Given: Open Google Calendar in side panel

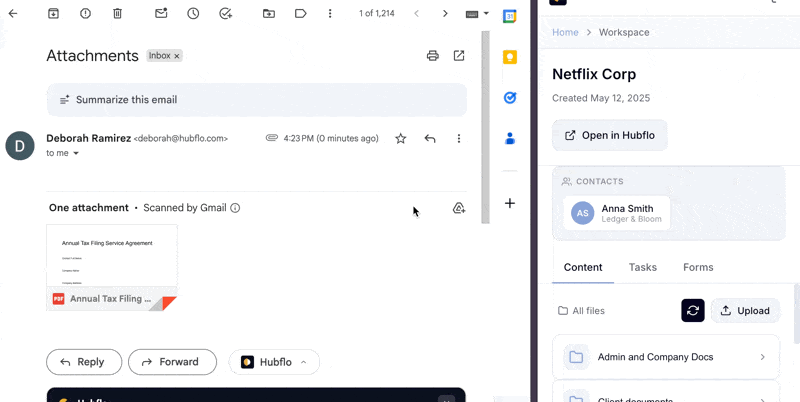Looking at the screenshot, I should click(x=510, y=16).
